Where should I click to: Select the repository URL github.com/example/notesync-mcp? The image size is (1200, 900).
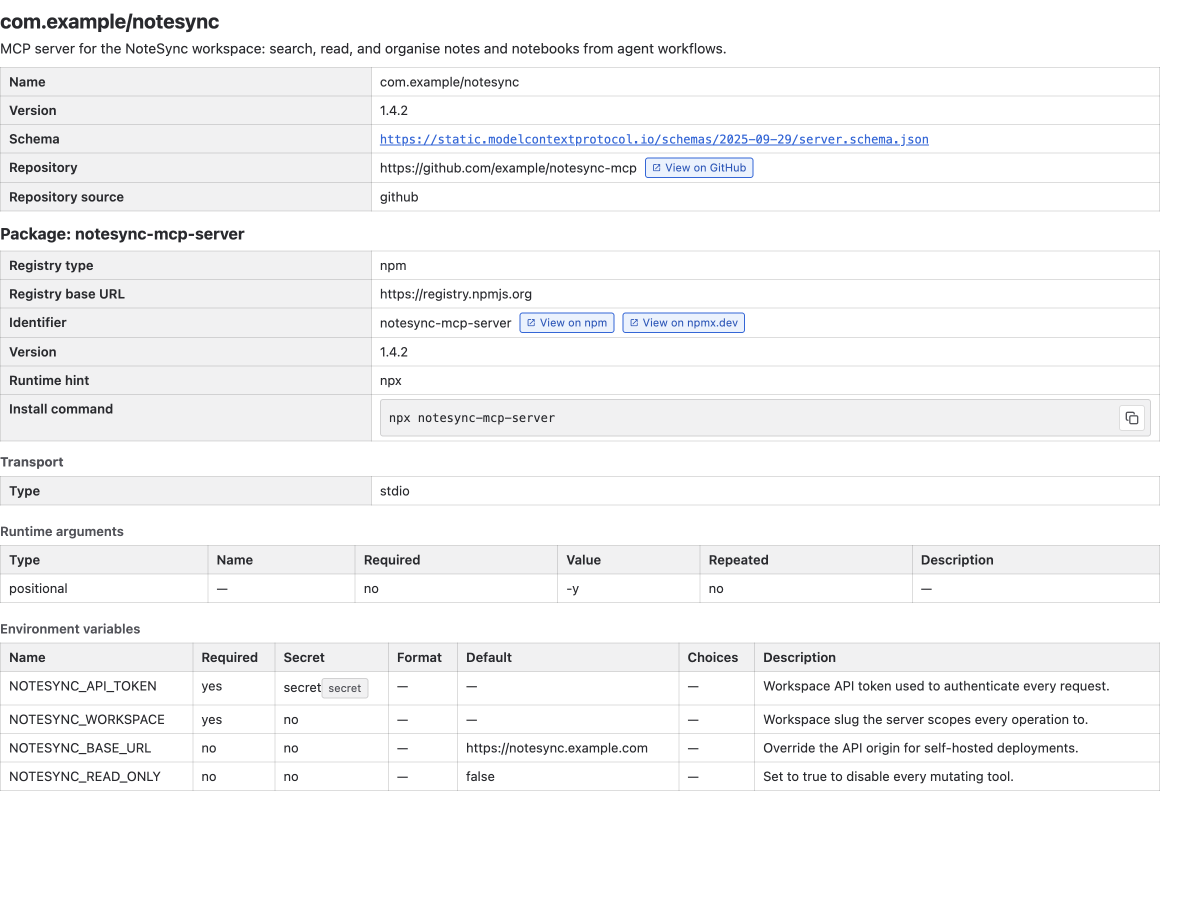click(x=508, y=168)
